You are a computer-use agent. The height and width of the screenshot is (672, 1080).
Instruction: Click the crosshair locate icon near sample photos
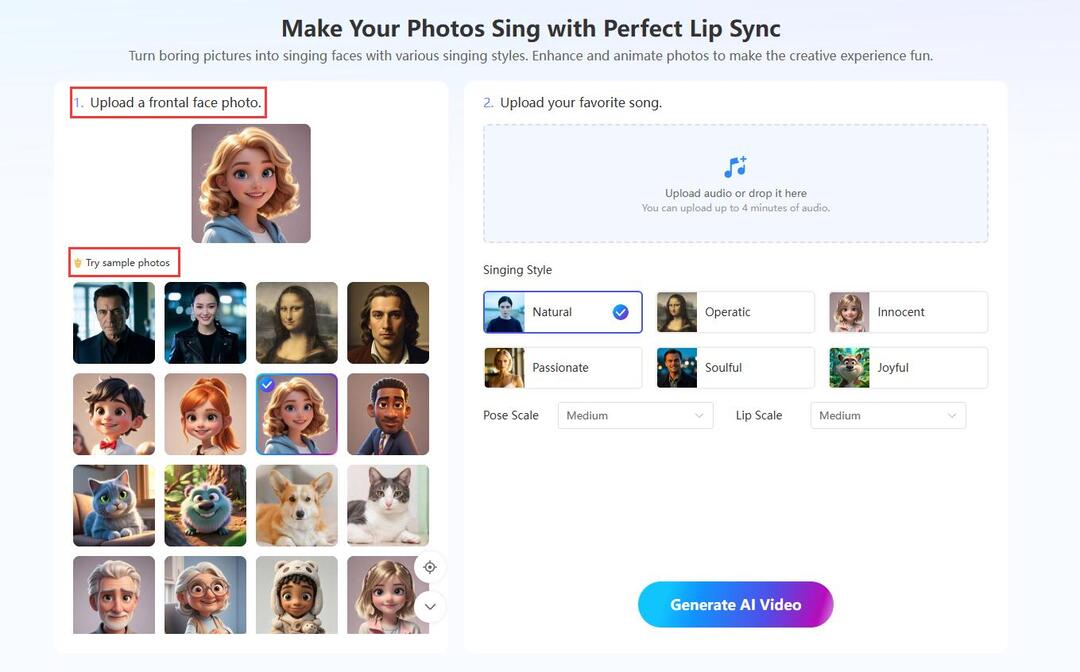coord(430,567)
